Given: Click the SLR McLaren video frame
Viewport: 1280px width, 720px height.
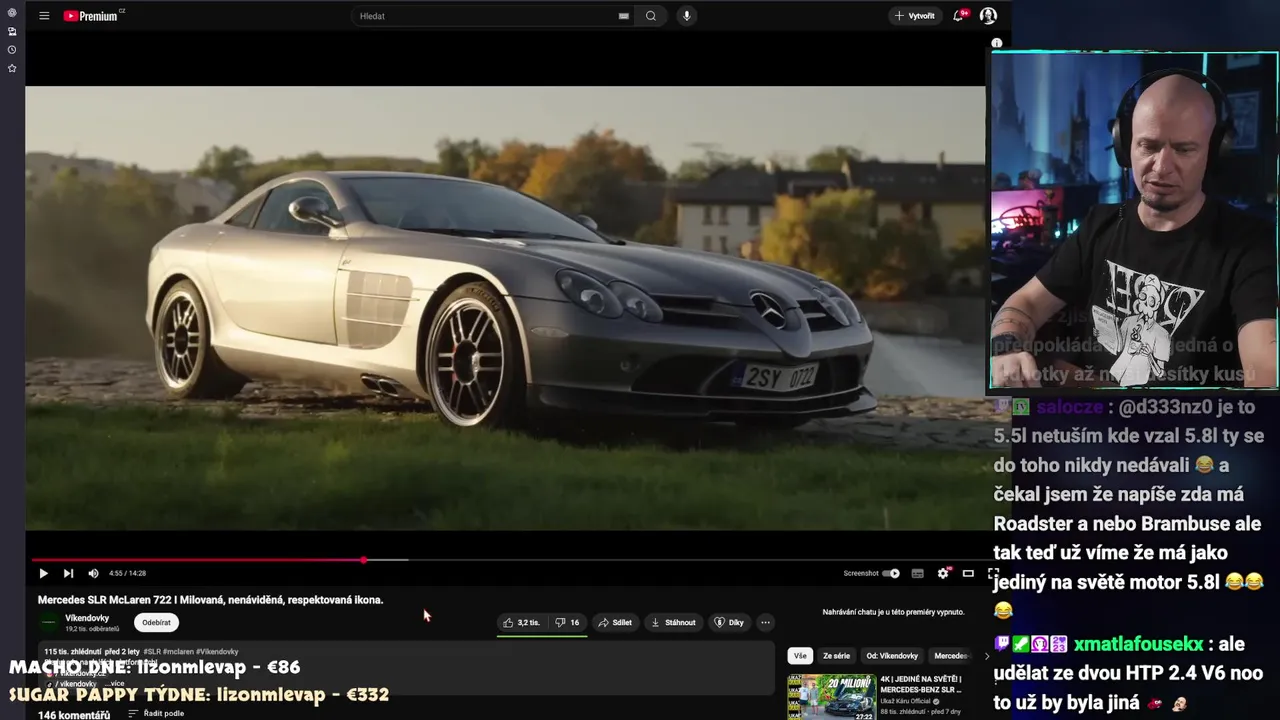Looking at the screenshot, I should 505,308.
